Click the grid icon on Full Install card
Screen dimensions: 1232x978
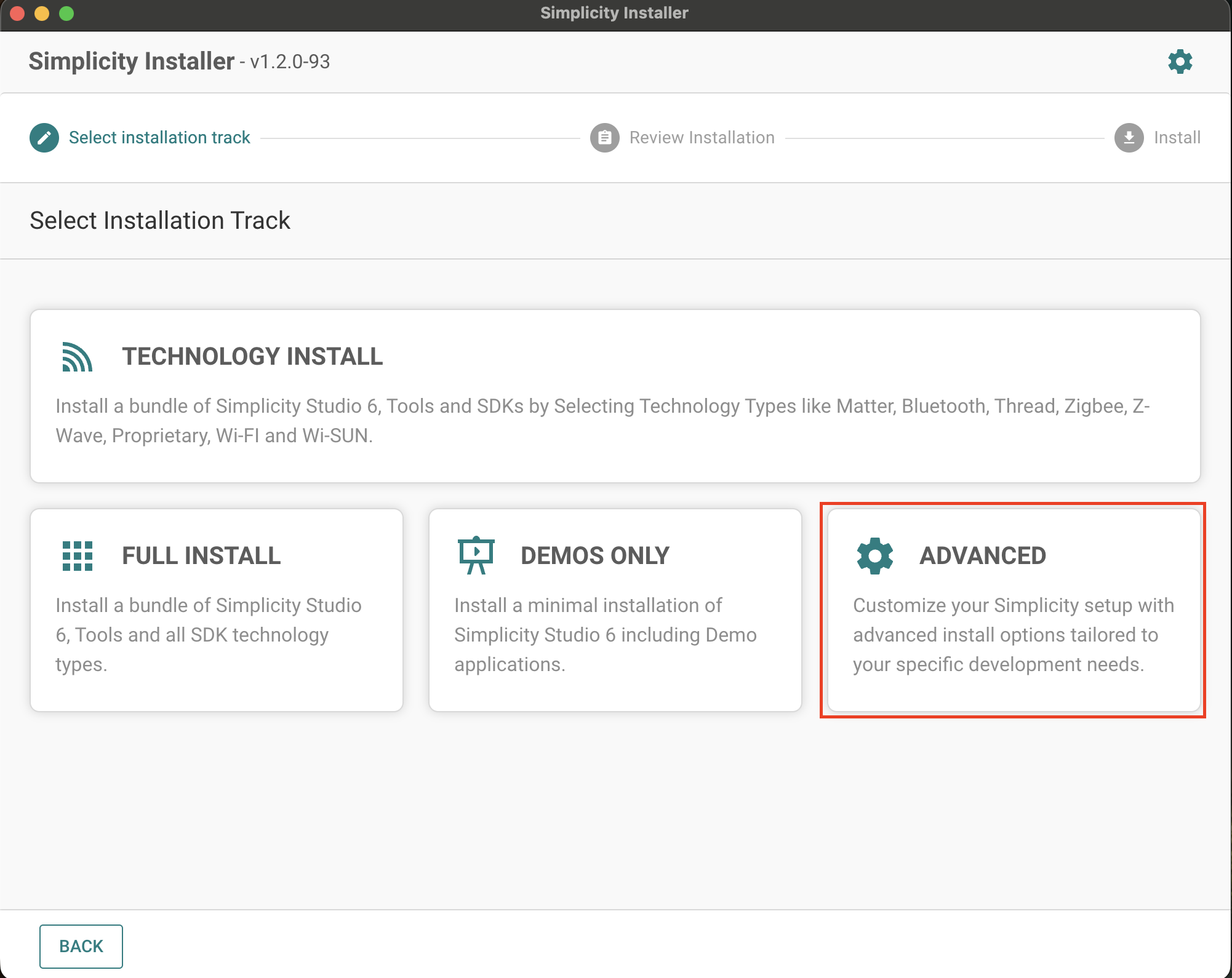tap(78, 556)
